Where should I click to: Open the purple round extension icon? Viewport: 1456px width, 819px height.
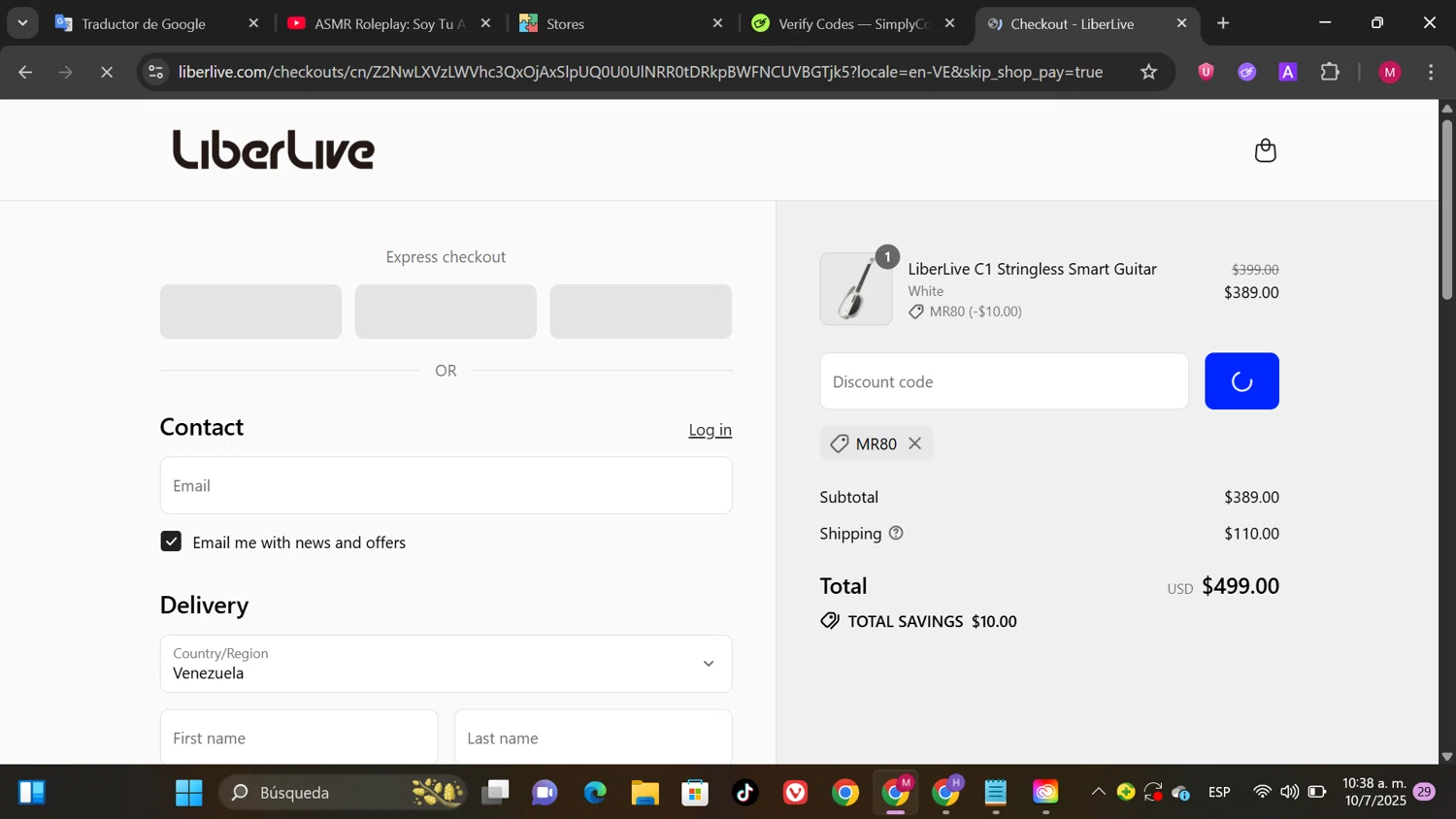1246,72
